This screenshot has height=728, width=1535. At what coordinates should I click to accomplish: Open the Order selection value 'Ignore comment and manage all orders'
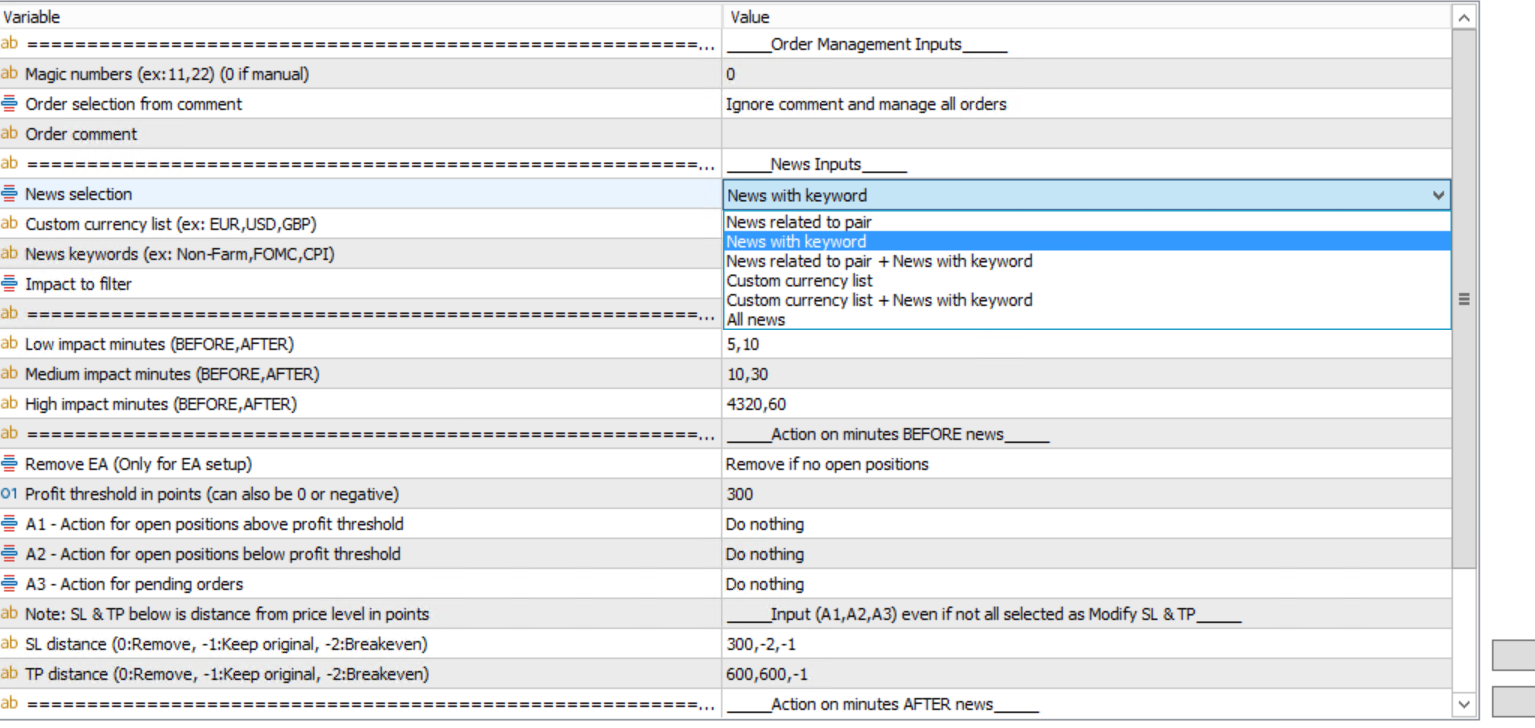point(1086,104)
